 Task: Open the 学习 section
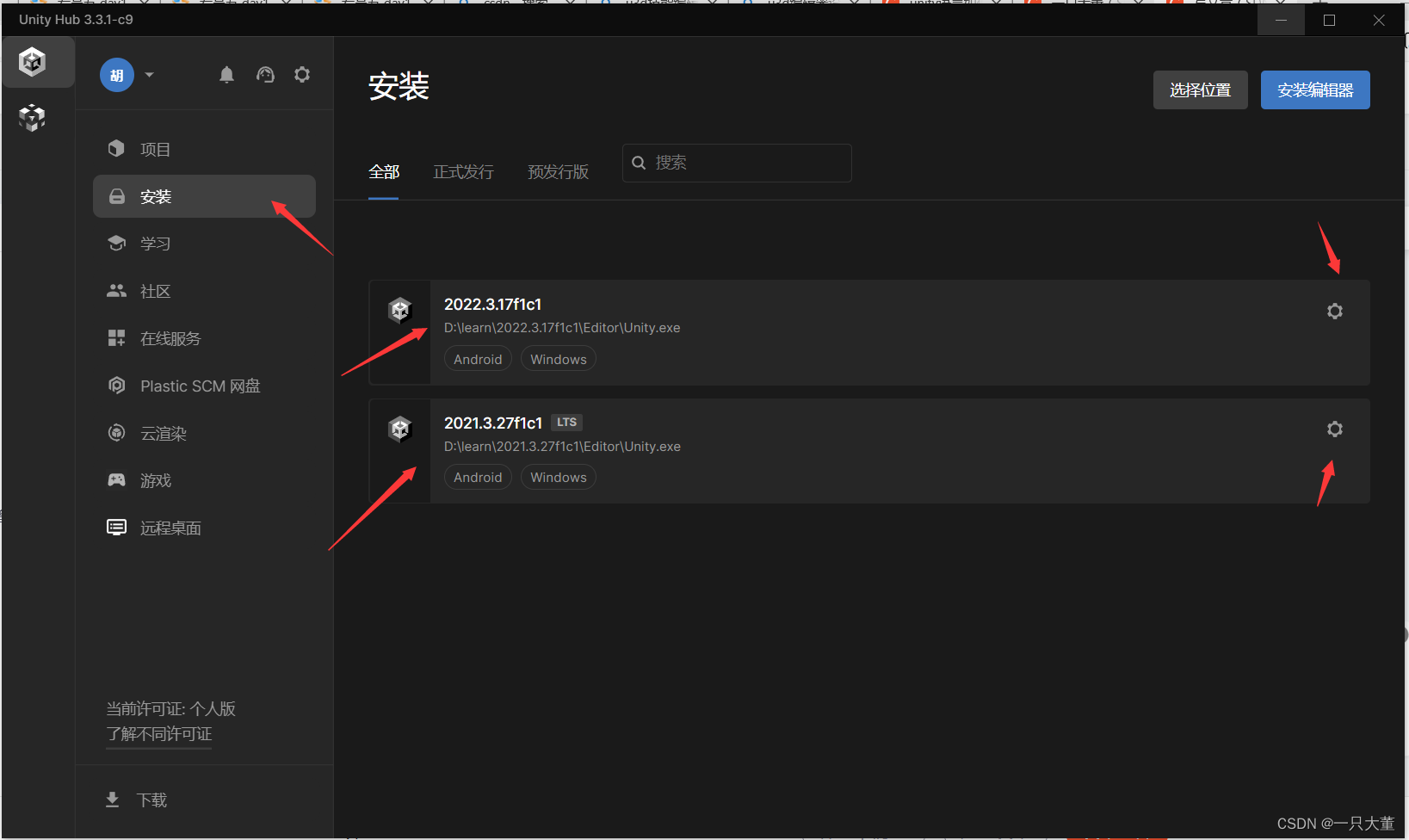(x=204, y=244)
